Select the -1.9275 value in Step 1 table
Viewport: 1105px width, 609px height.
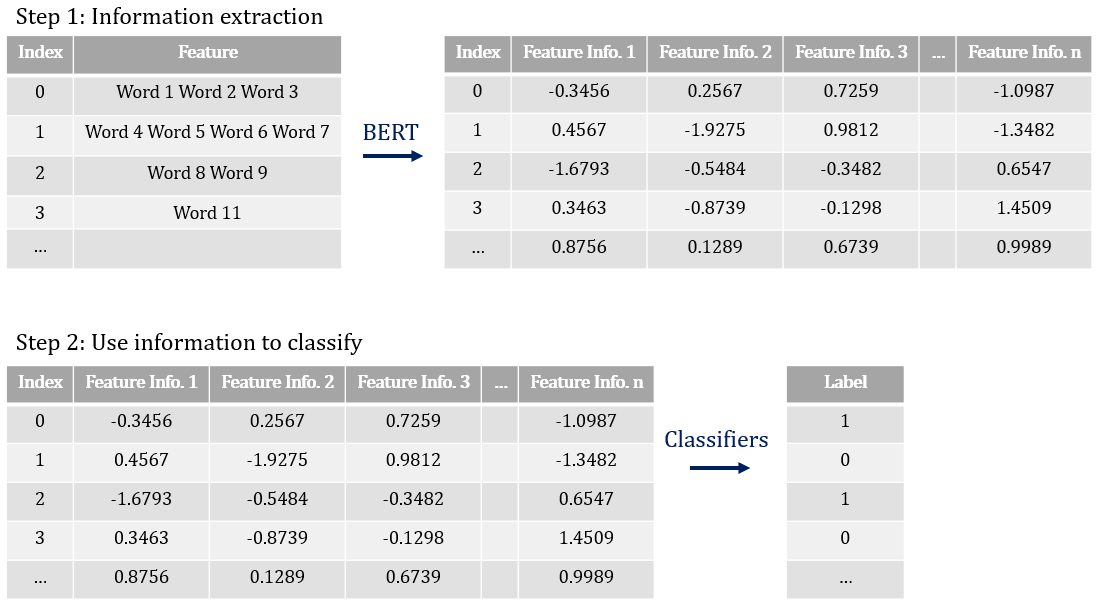pos(714,132)
